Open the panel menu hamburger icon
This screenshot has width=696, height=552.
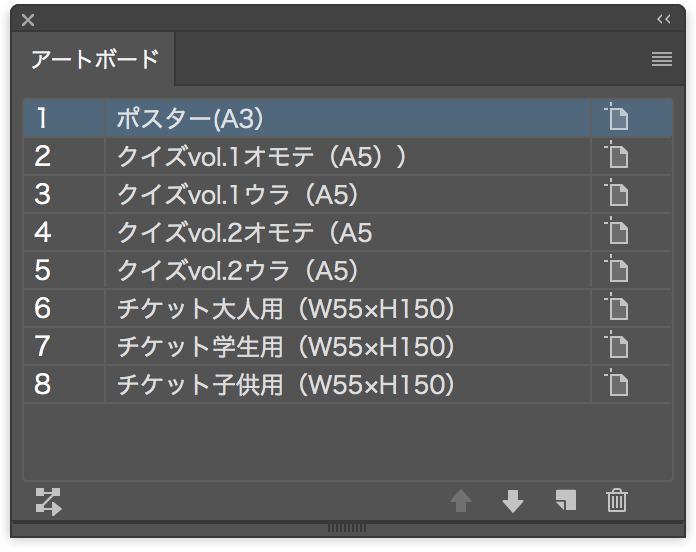(662, 59)
